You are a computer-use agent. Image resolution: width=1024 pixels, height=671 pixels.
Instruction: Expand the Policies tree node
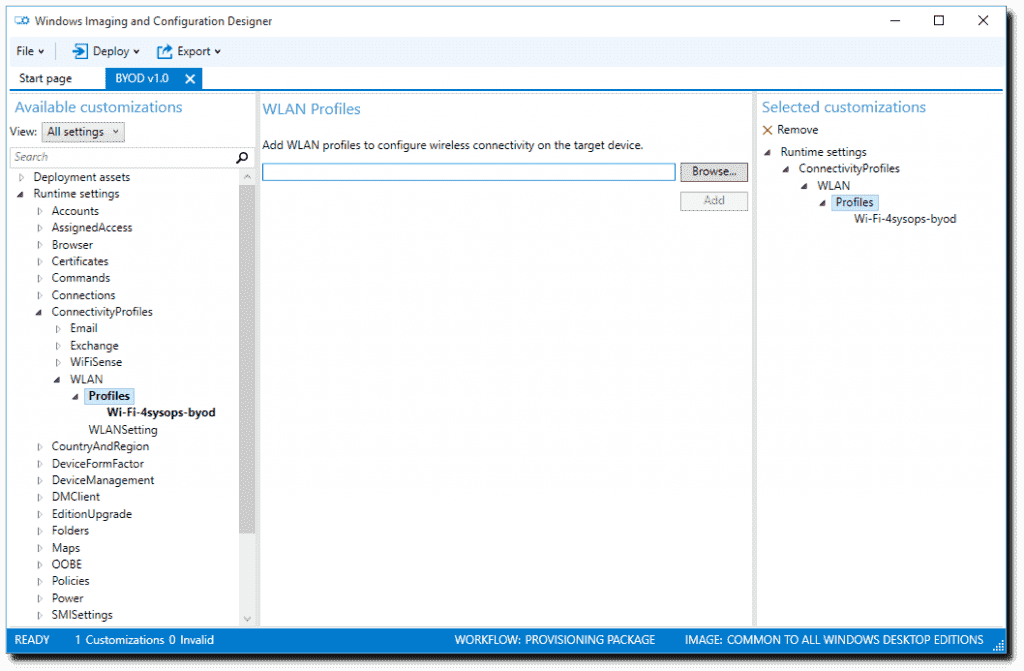pyautogui.click(x=43, y=581)
